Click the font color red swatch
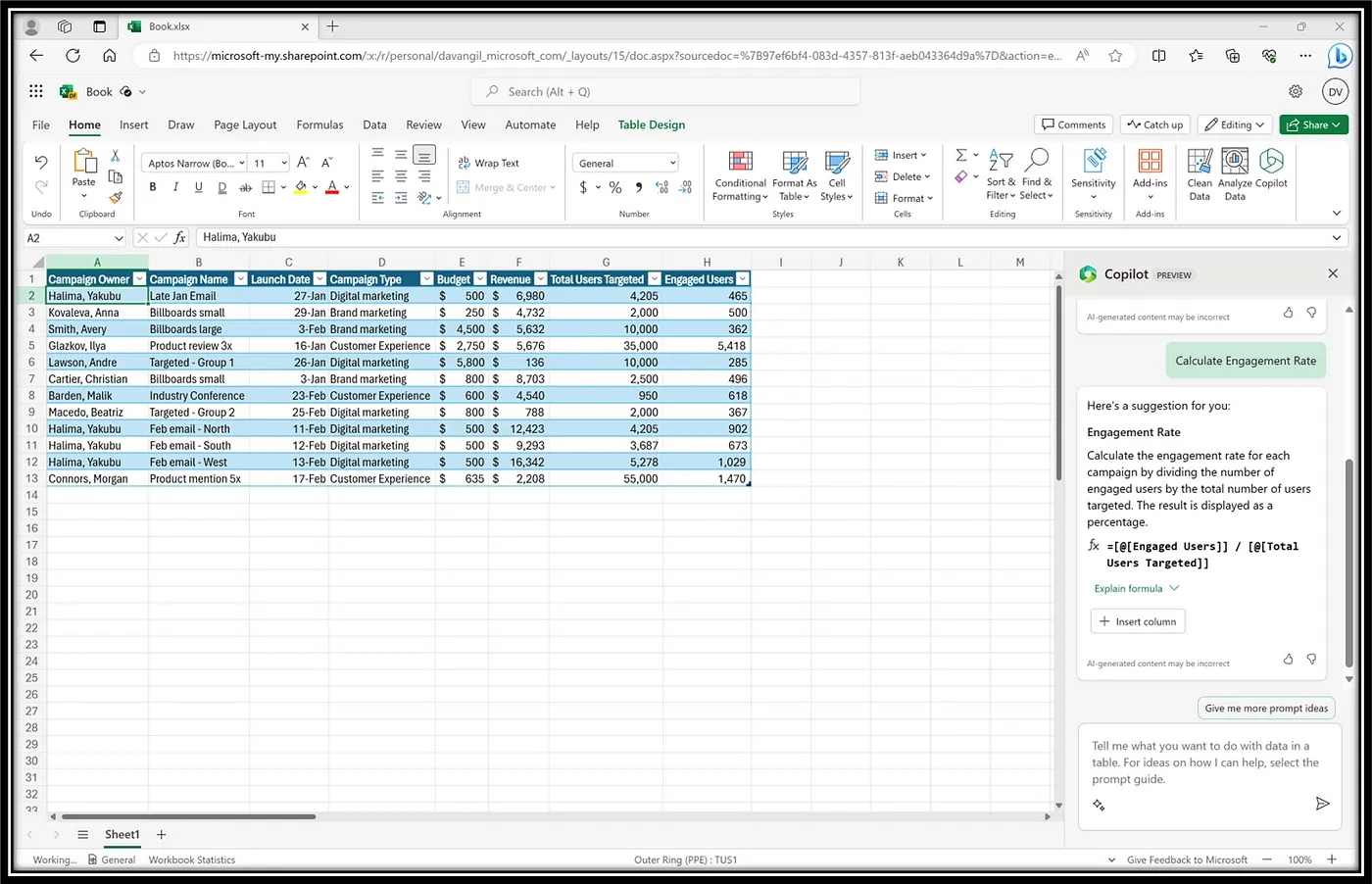This screenshot has height=884, width=1372. [332, 187]
